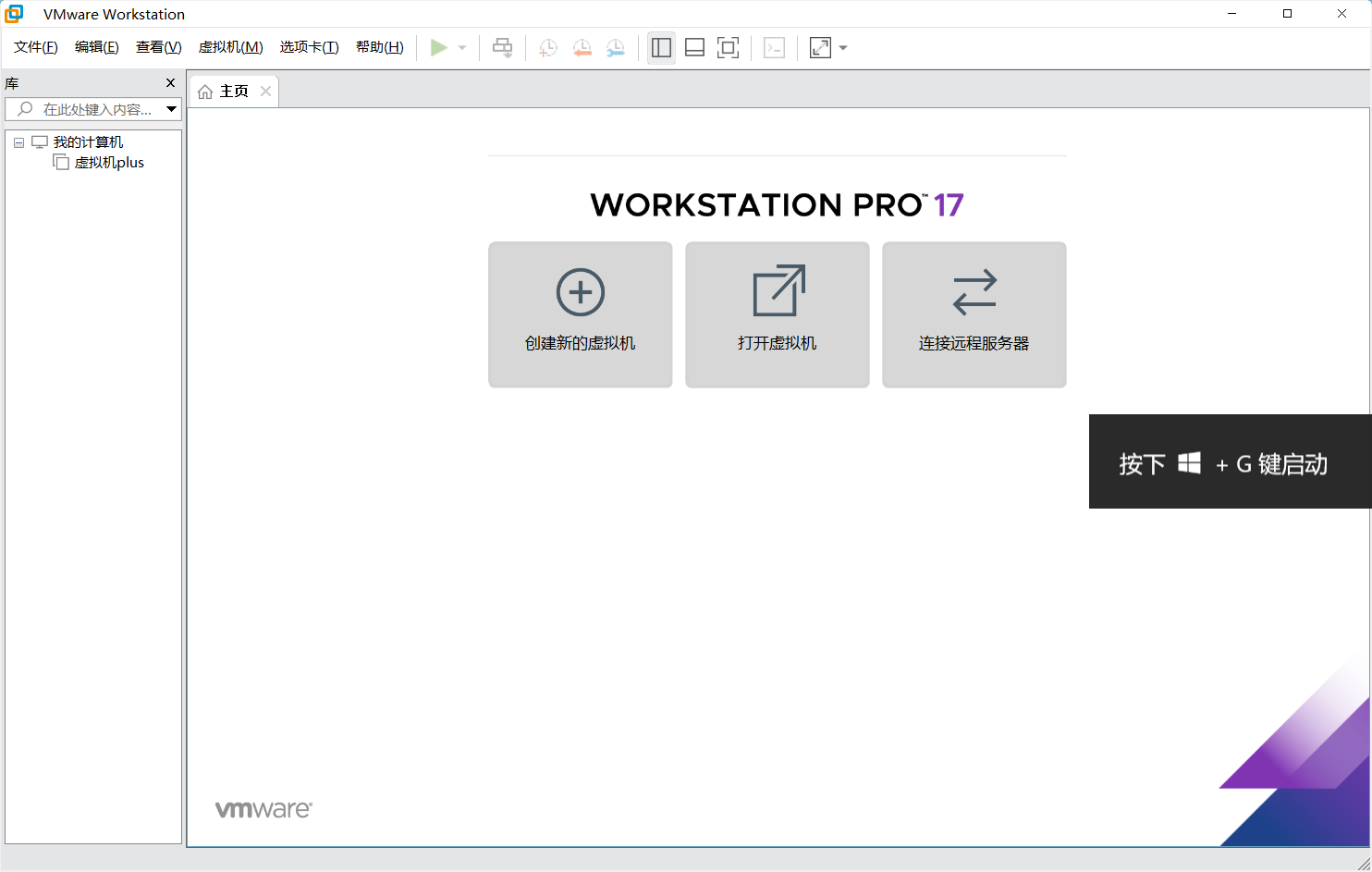
Task: Open the 帮助(H) menu
Action: coord(380,47)
